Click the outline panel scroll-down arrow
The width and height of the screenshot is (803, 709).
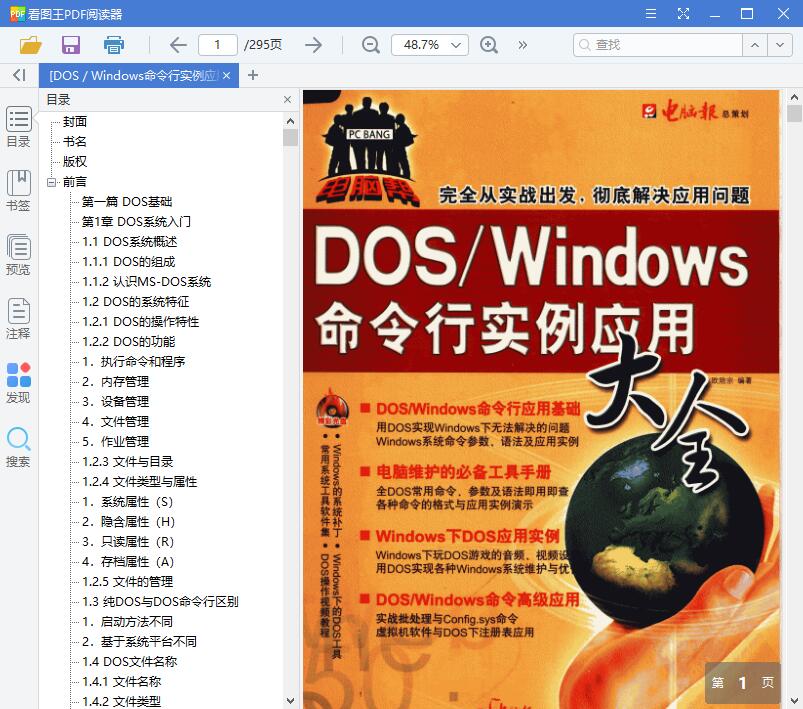[290, 700]
